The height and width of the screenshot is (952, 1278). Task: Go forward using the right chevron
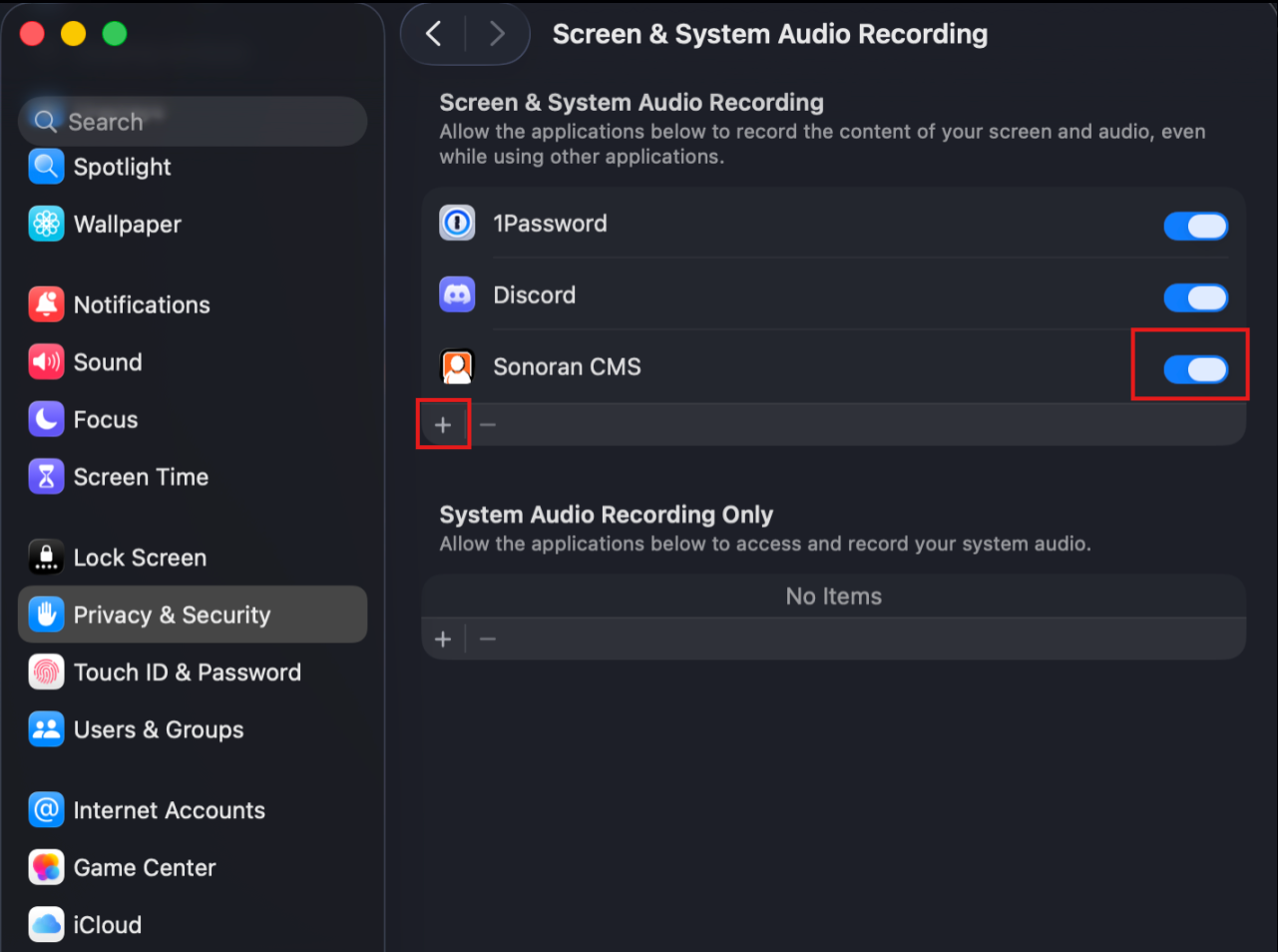pyautogui.click(x=497, y=34)
